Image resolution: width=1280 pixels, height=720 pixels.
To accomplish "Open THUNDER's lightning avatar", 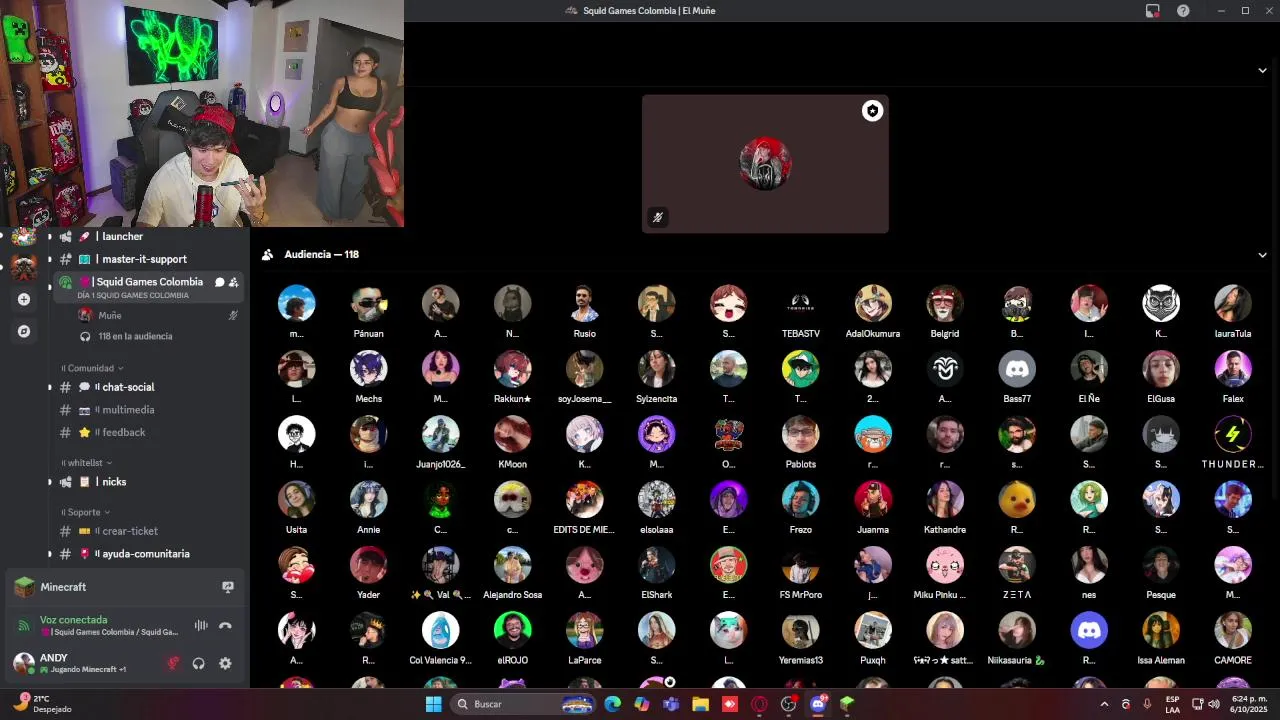I will click(x=1233, y=434).
